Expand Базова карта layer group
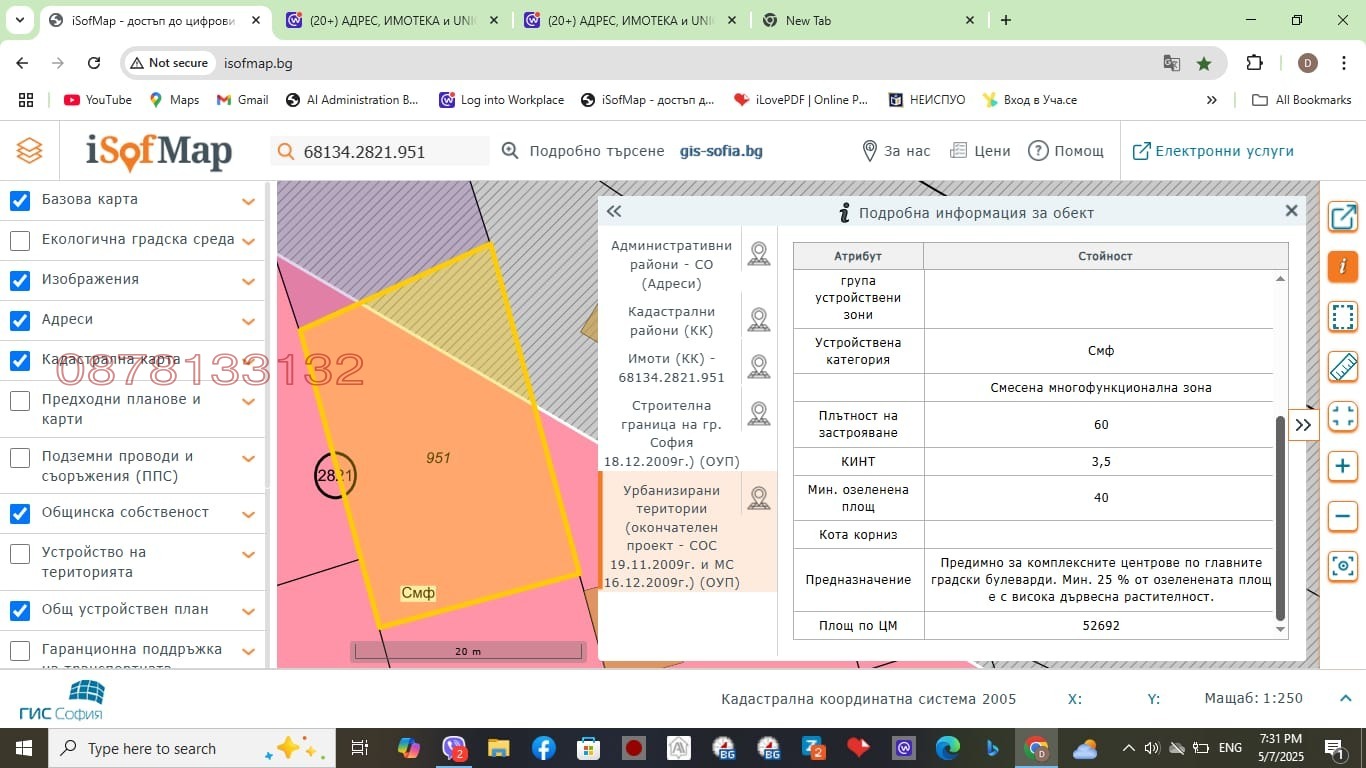The width and height of the screenshot is (1366, 768). pyautogui.click(x=249, y=202)
